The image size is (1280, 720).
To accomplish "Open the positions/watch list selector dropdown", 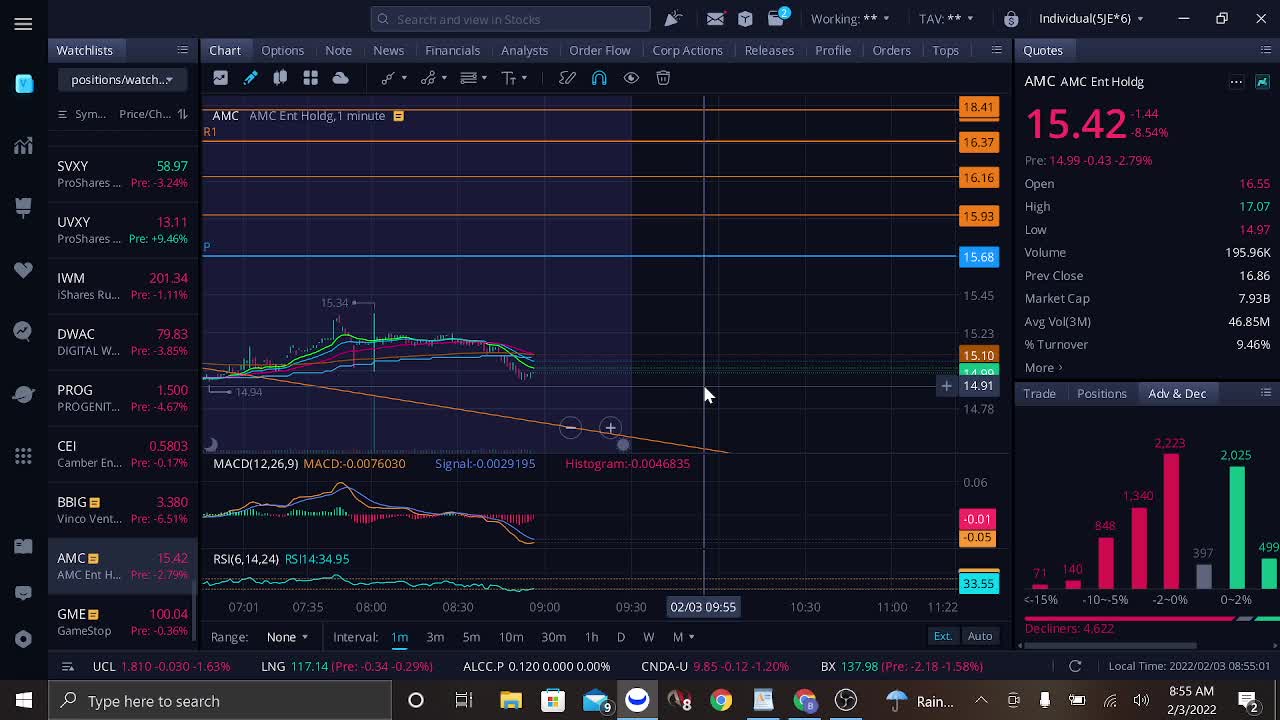I will tap(121, 79).
